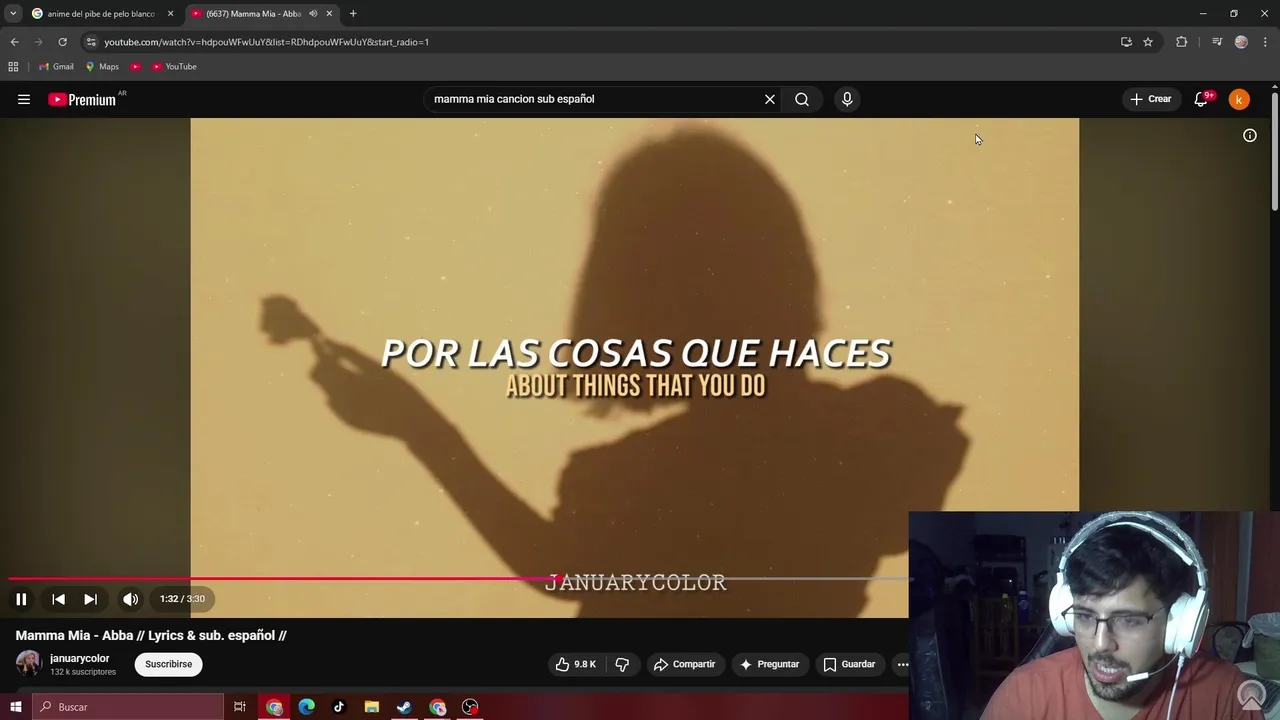Share the video via Compartir
Viewport: 1280px width, 720px height.
coord(684,664)
